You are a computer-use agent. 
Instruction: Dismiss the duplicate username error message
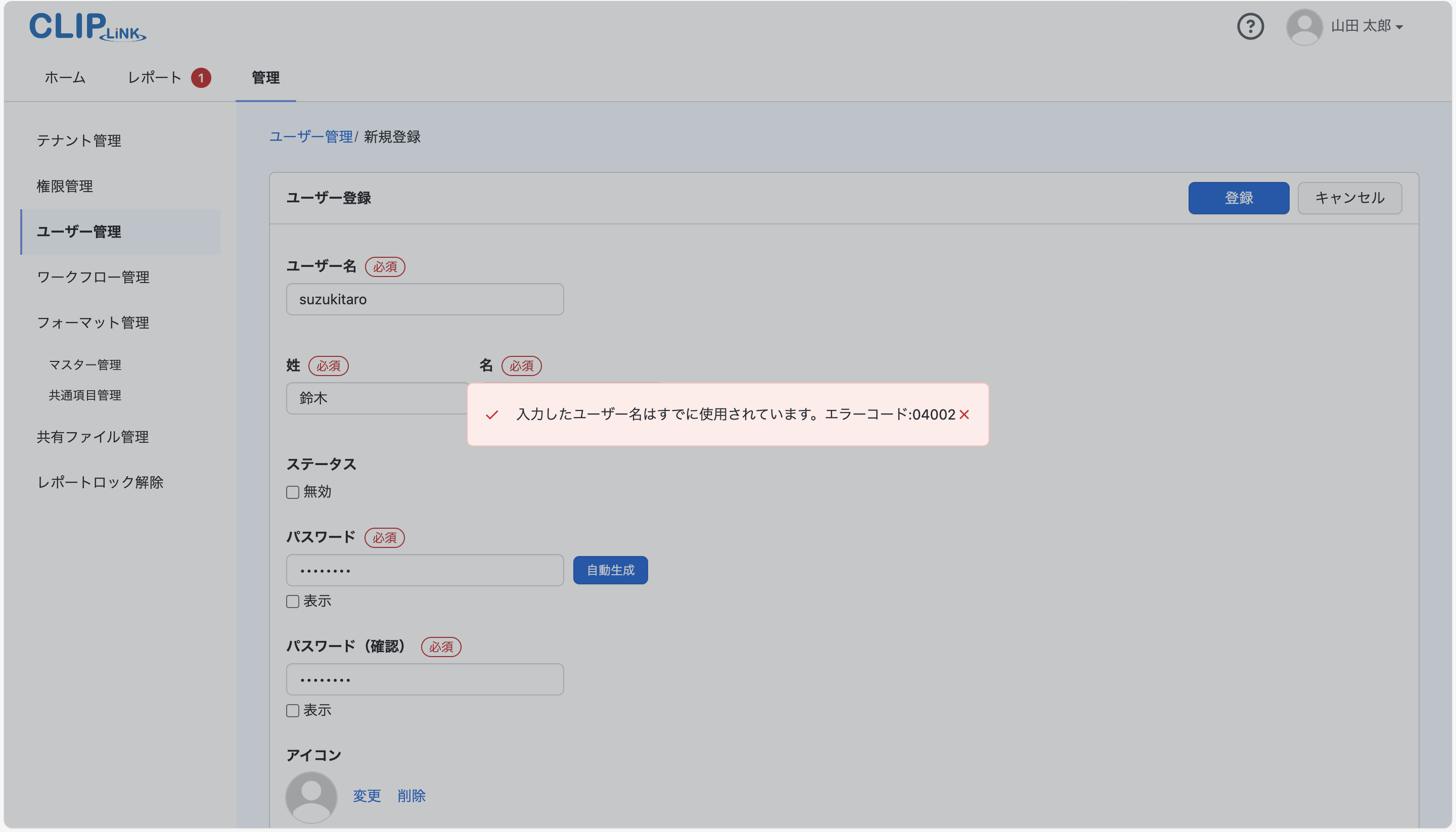(x=965, y=415)
